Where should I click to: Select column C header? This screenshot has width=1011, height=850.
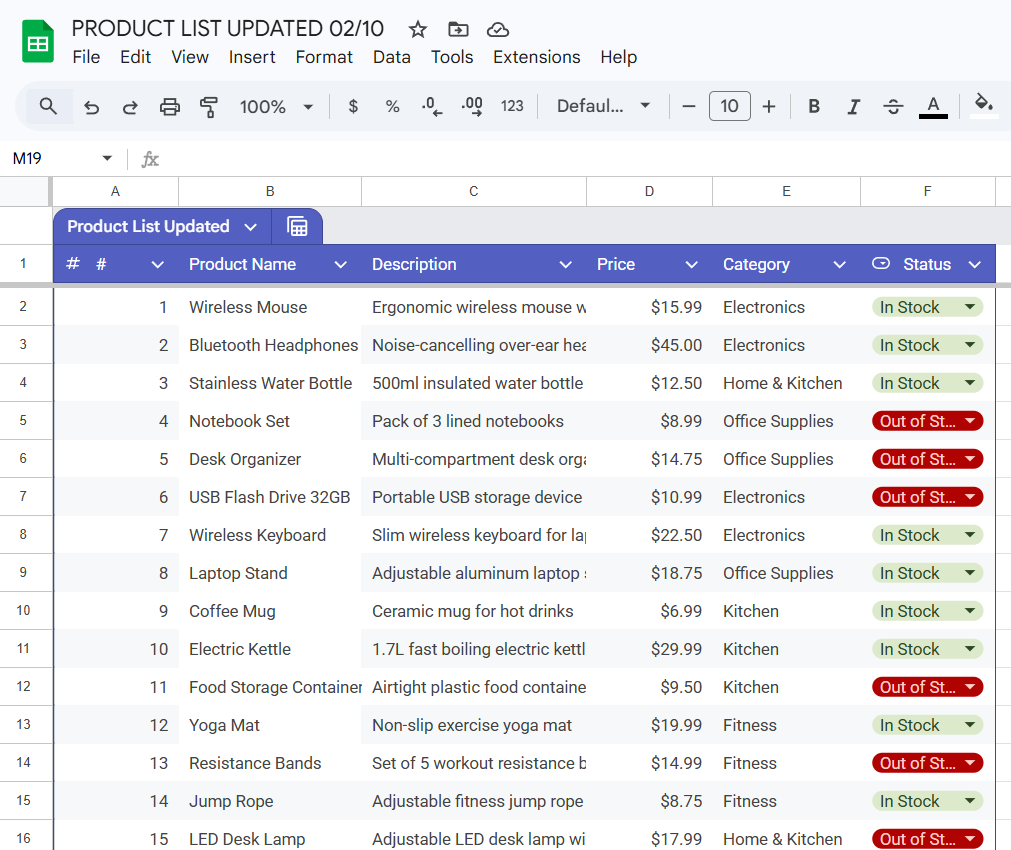click(474, 192)
